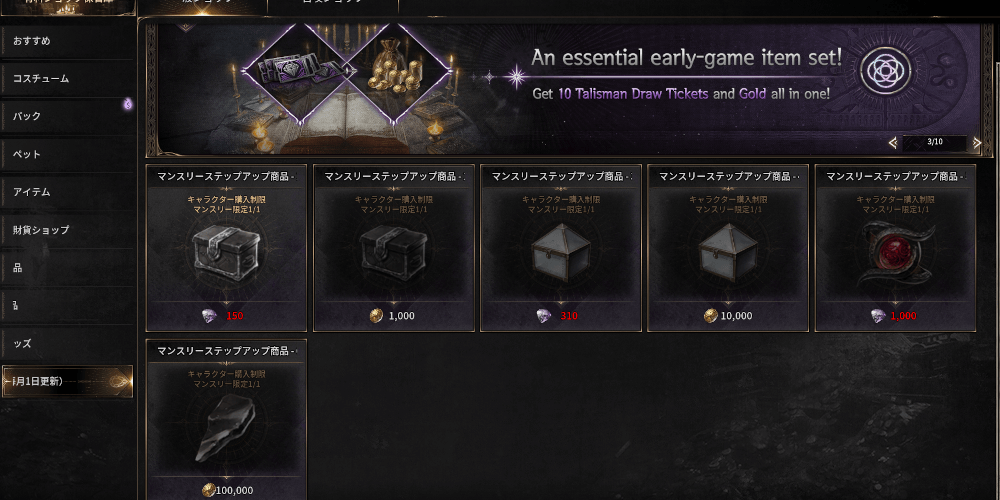Screen dimensions: 1000x500
Task: Select the バック category in sidebar
Action: [x=66, y=116]
